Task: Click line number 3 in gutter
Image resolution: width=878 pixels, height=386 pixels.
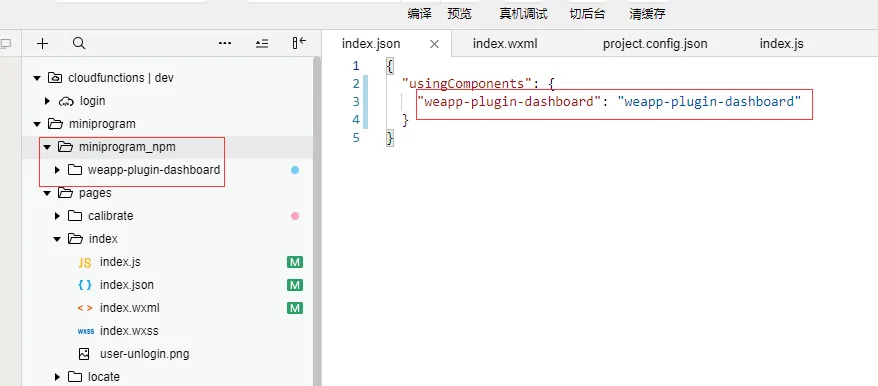Action: click(356, 101)
